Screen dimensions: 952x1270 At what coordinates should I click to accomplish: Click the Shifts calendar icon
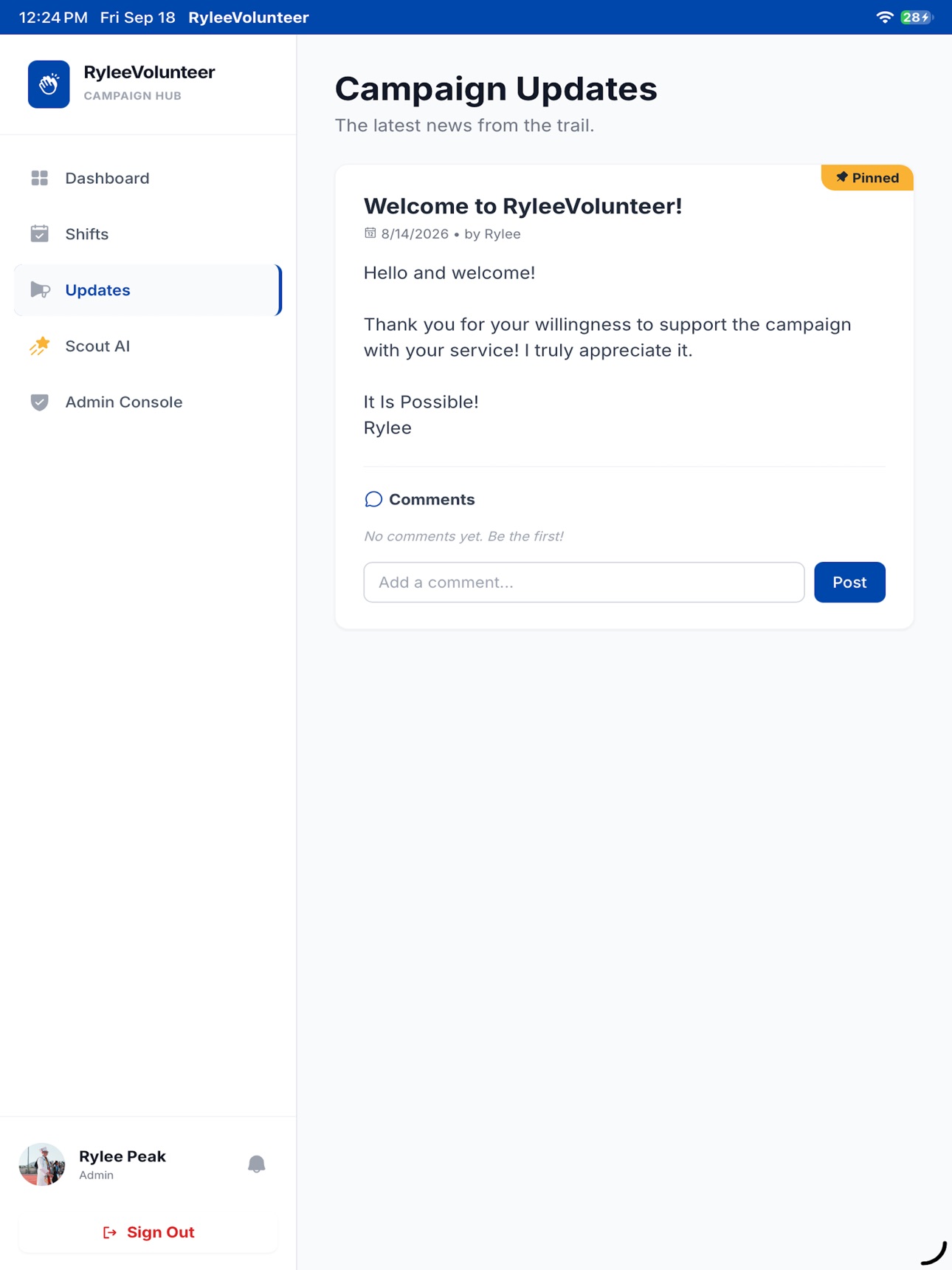[40, 234]
